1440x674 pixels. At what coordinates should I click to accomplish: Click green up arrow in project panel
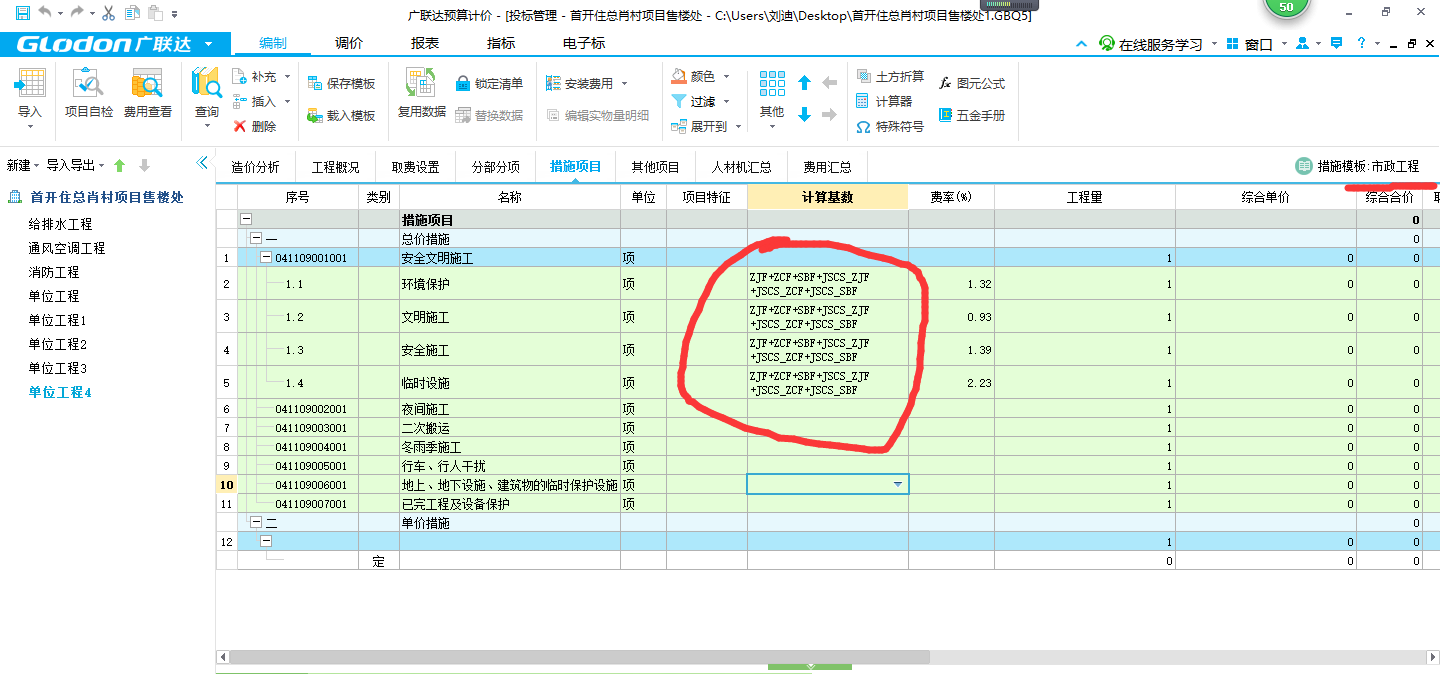click(120, 165)
